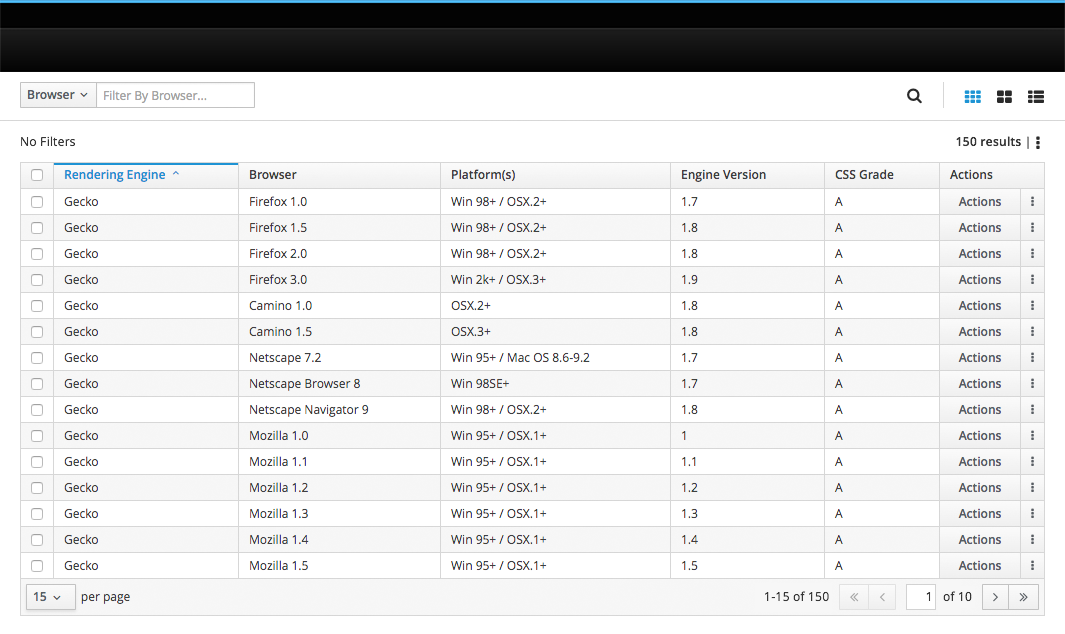Click Win 95+ / Mac OS 8.6-9.2 cell
The image size is (1065, 634).
(x=556, y=357)
